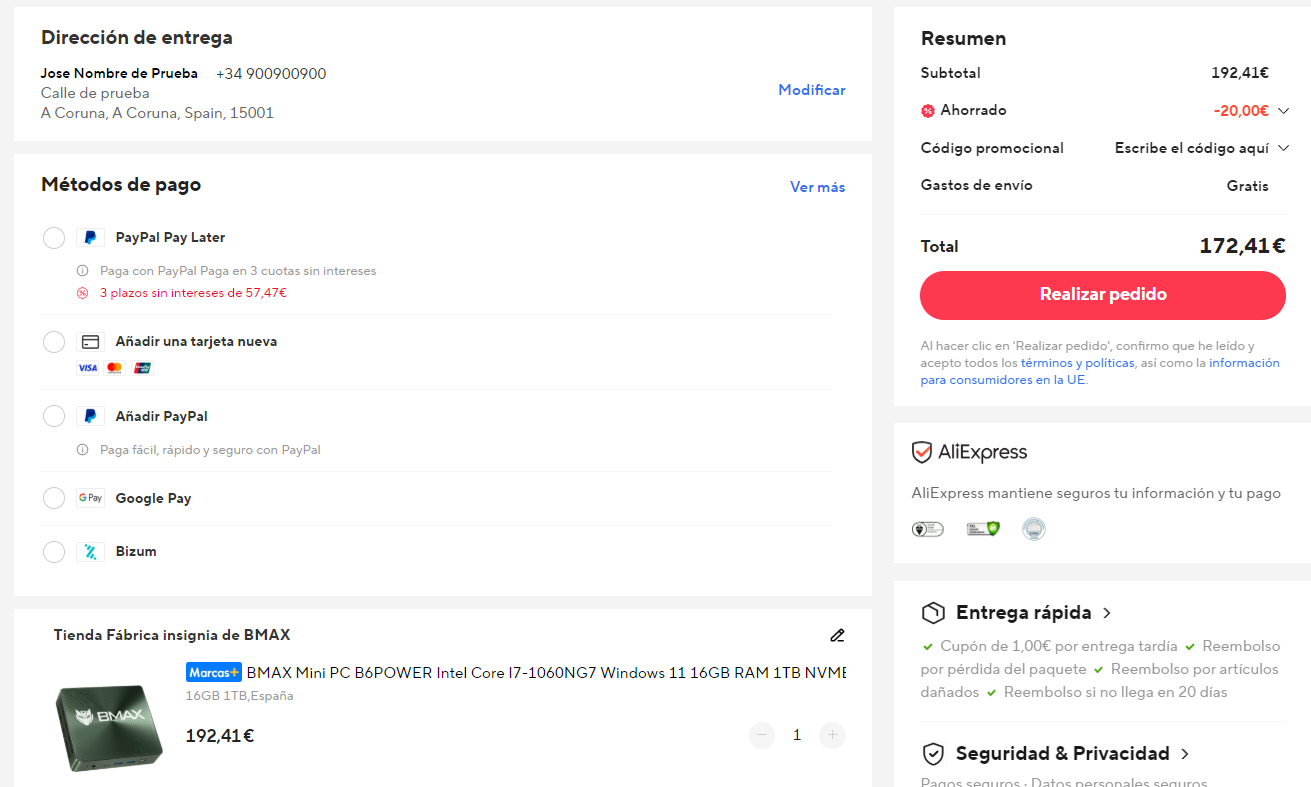
Task: Click Modificar to change delivery address
Action: (811, 90)
